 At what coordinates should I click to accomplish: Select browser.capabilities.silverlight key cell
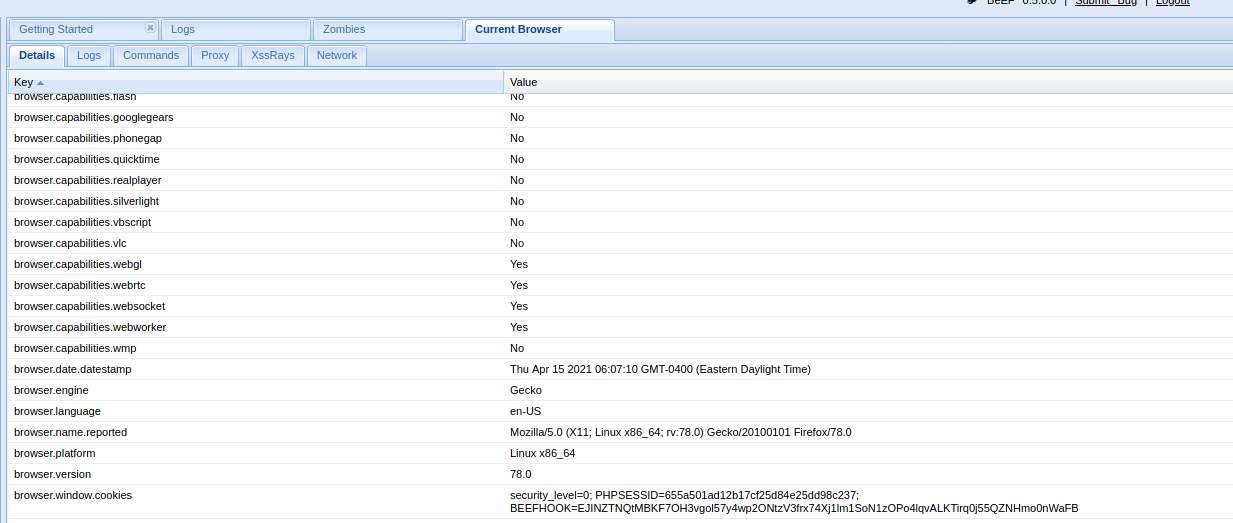(x=86, y=201)
